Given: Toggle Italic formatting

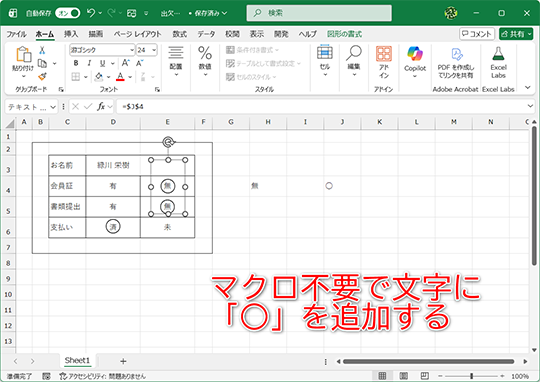Looking at the screenshot, I should pos(89,63).
